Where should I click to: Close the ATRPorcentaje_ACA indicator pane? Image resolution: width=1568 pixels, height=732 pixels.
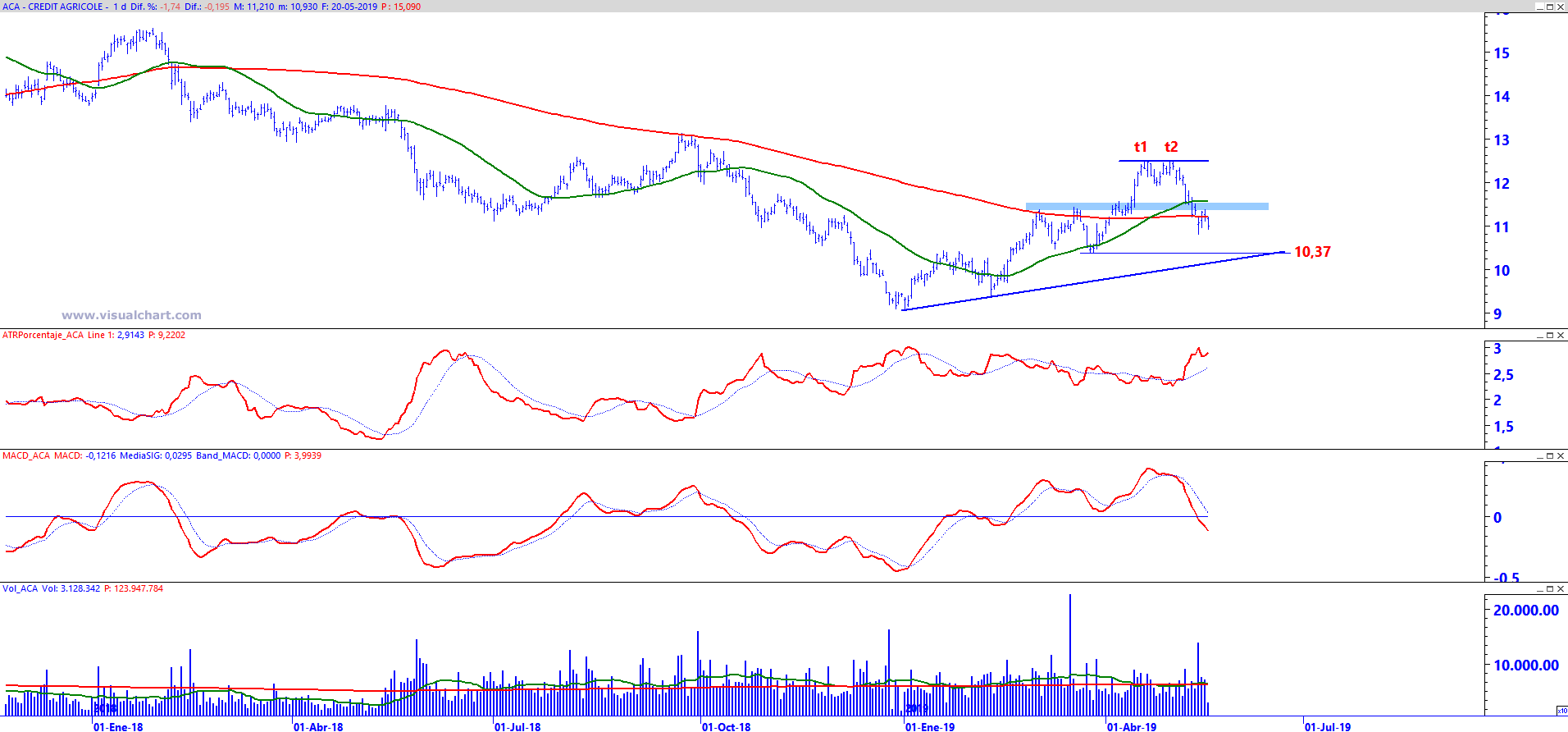(x=1561, y=335)
